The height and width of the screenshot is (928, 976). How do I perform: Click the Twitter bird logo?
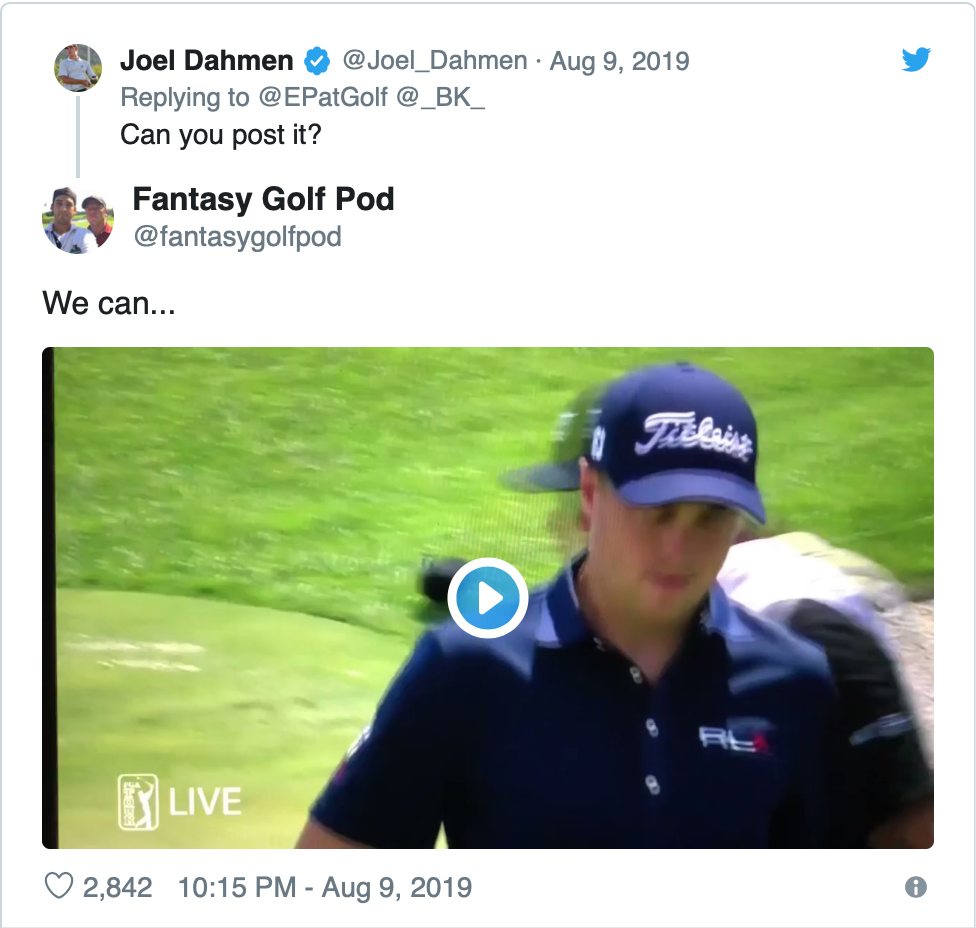pyautogui.click(x=916, y=59)
